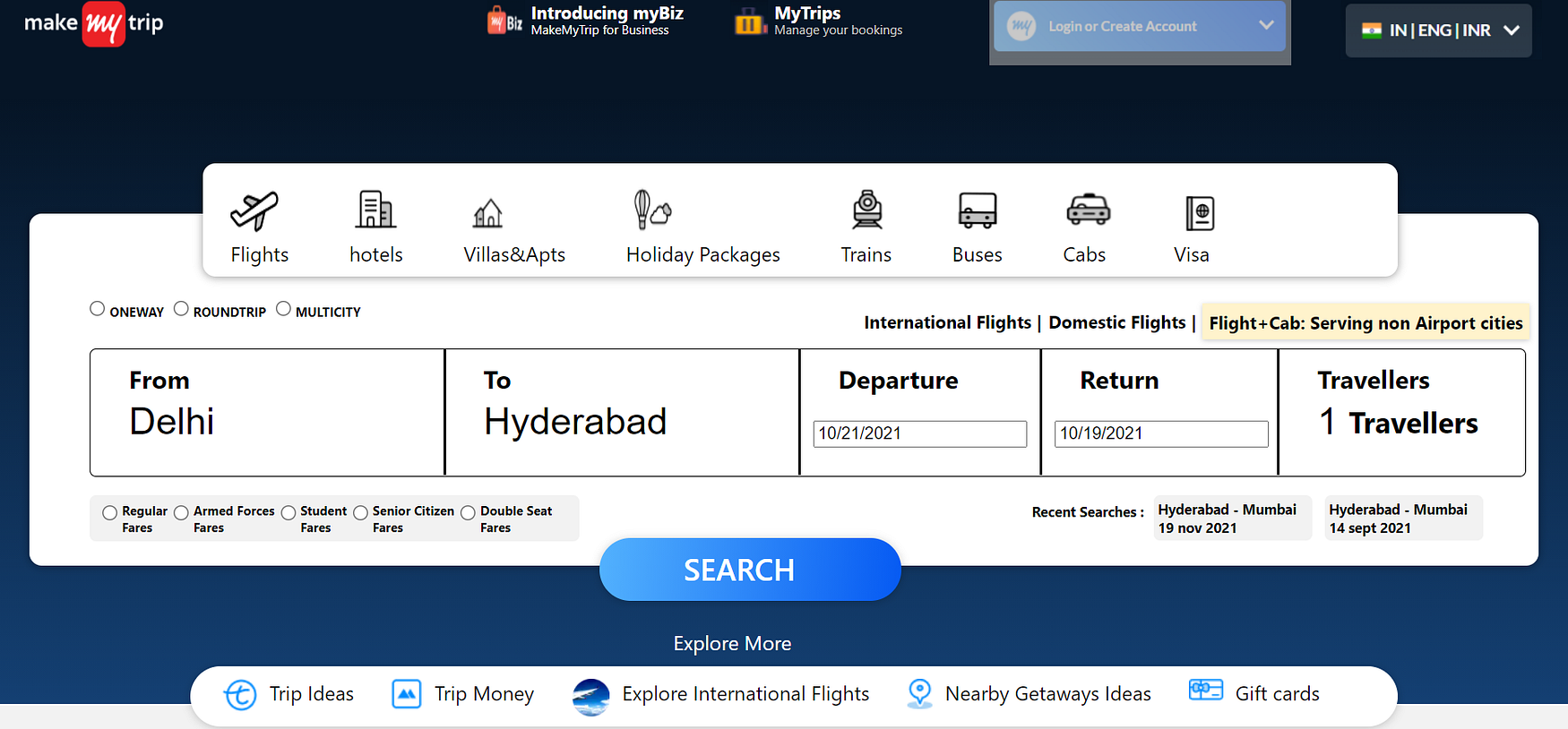Click the Departure date input 10/21/2021
This screenshot has width=1568, height=729.
point(920,433)
